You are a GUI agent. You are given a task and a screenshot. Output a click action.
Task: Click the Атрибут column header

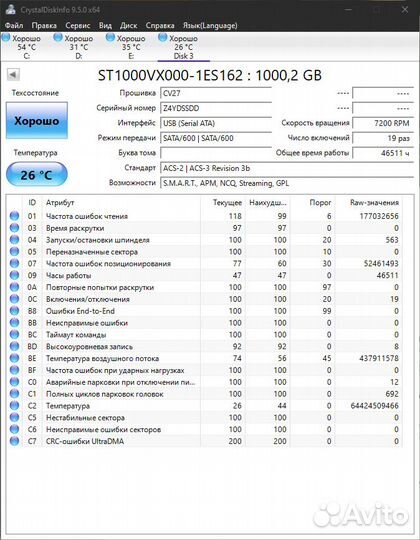coord(60,202)
